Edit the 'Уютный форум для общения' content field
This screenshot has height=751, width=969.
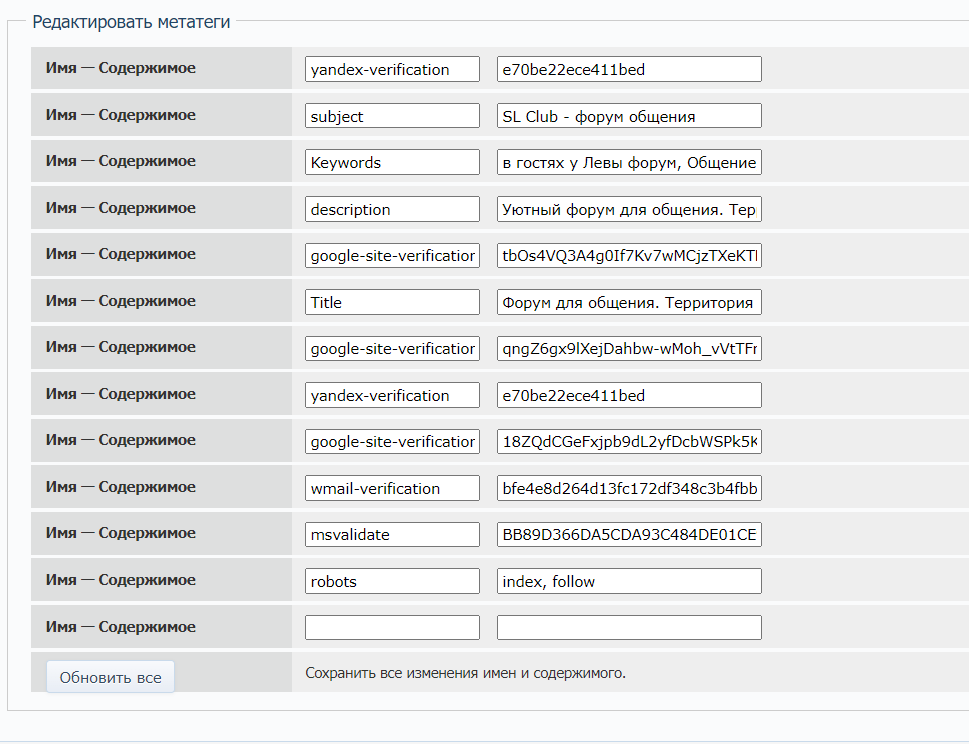coord(629,209)
